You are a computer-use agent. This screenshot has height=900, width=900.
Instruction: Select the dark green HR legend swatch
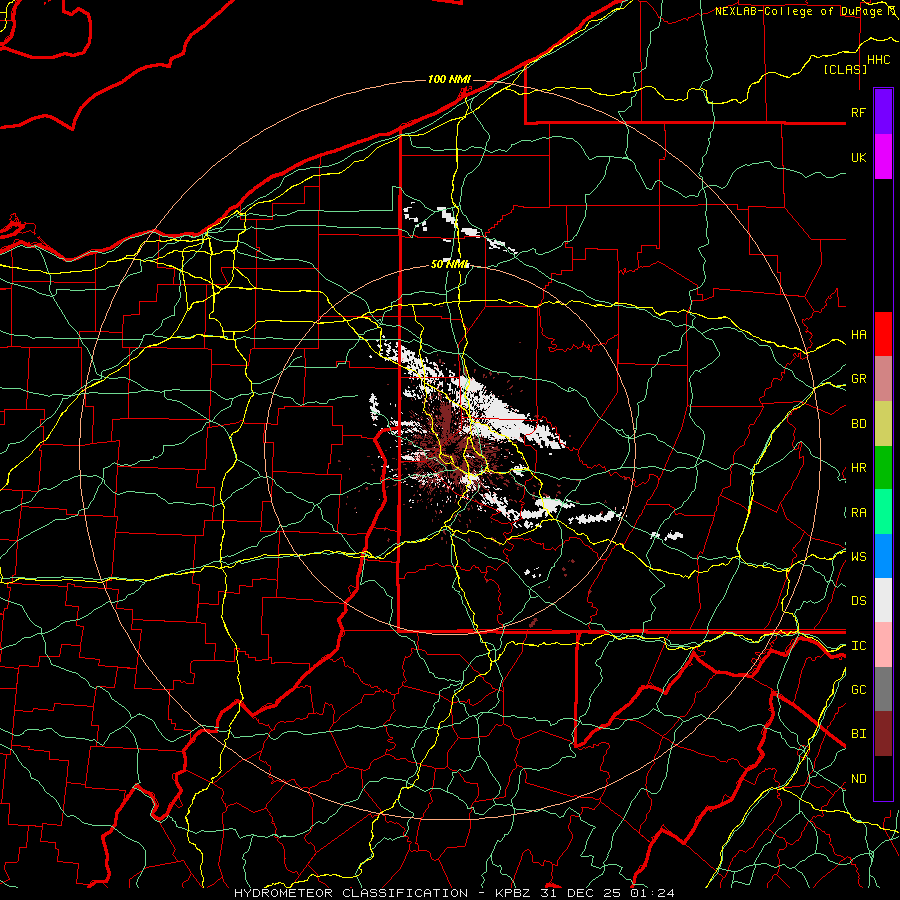[883, 467]
